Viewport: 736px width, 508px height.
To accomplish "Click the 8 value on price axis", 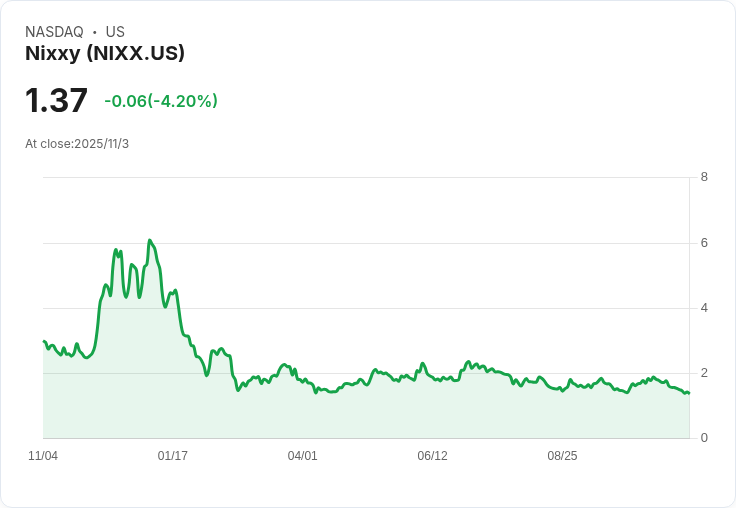I will pos(704,177).
